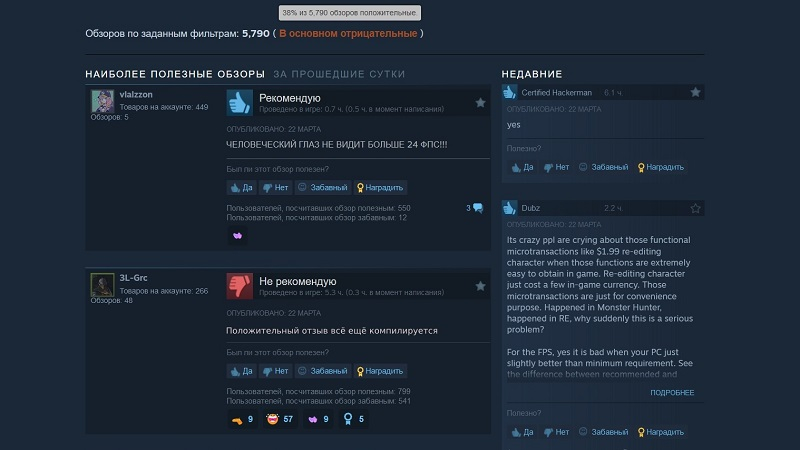Image resolution: width=800 pixels, height=450 pixels.
Task: Switch to ЗА ПРОШЕДШИЕ СУТКИ tab
Action: click(339, 74)
